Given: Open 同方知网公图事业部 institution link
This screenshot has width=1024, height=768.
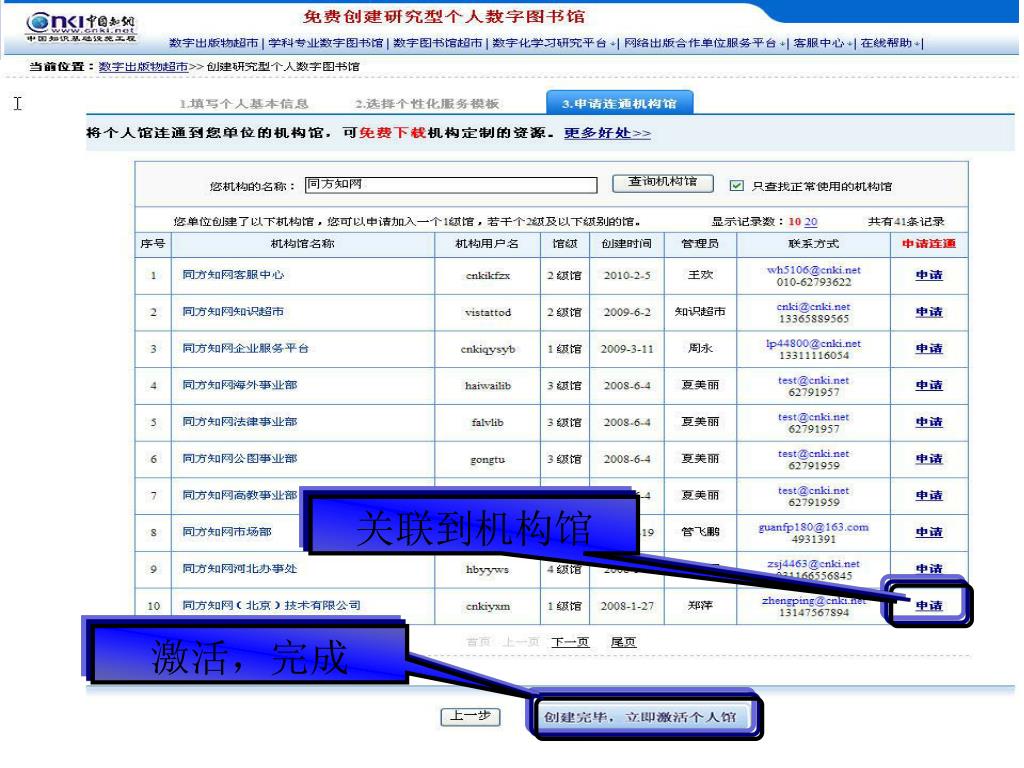Looking at the screenshot, I should click(240, 458).
